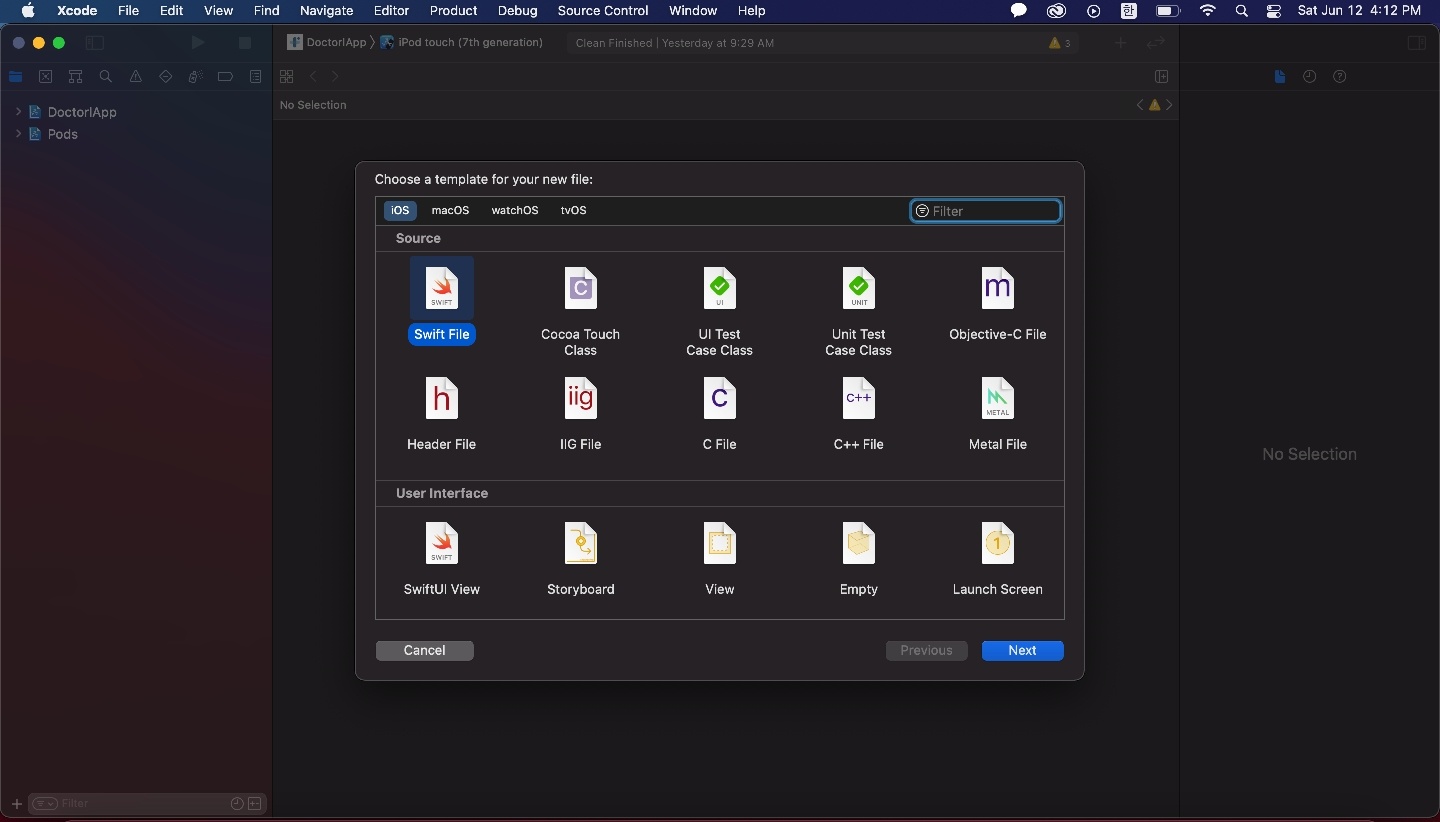The width and height of the screenshot is (1440, 822).
Task: Add a file with the navigator plus button
Action: (x=16, y=803)
